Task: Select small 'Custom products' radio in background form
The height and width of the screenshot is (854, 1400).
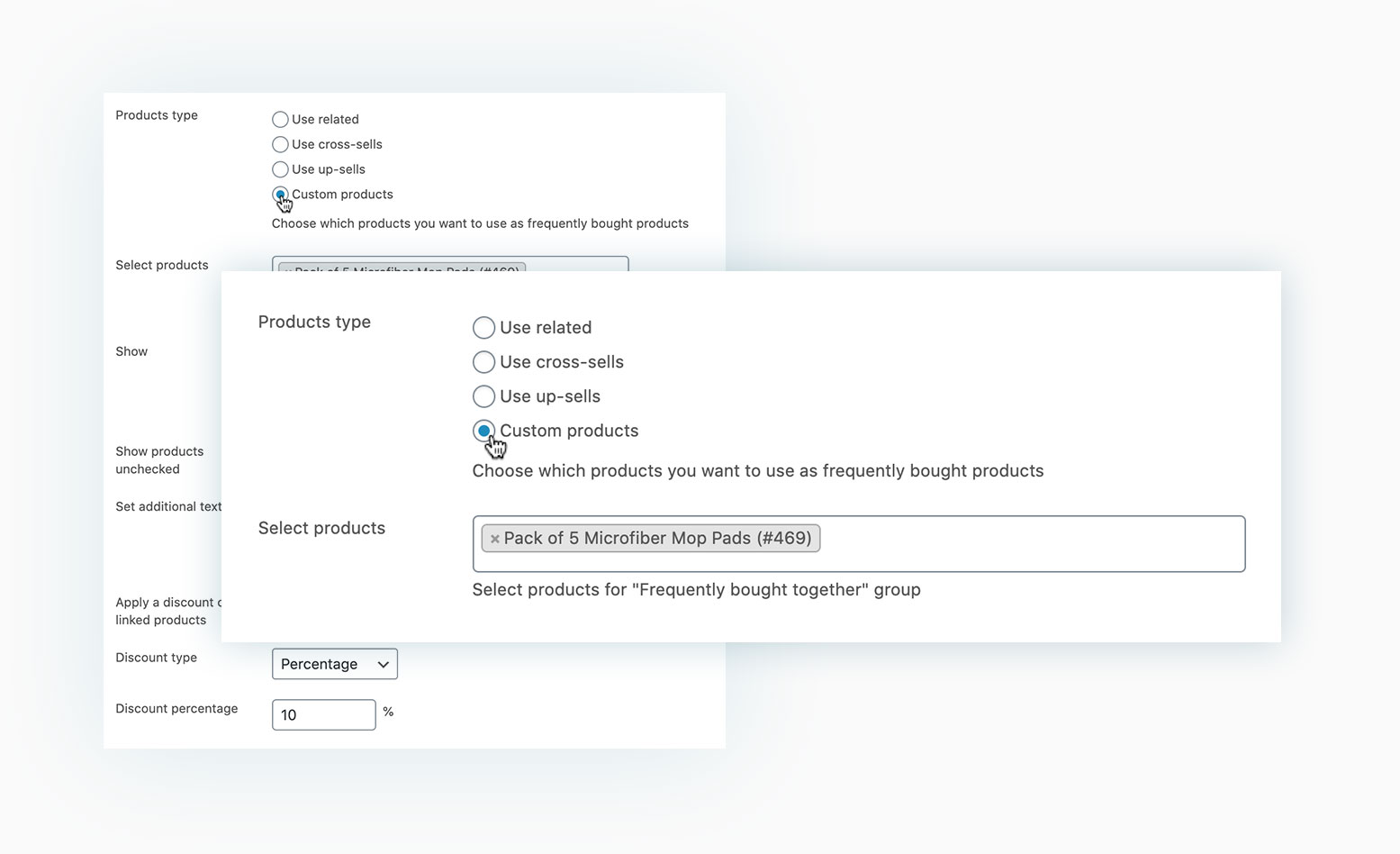Action: click(x=280, y=195)
